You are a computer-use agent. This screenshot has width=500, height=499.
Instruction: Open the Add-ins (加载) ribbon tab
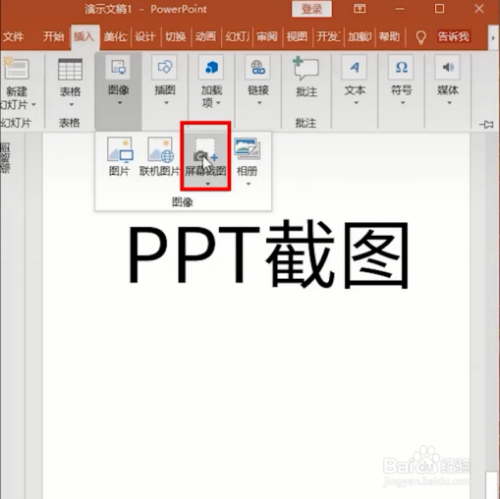(359, 36)
